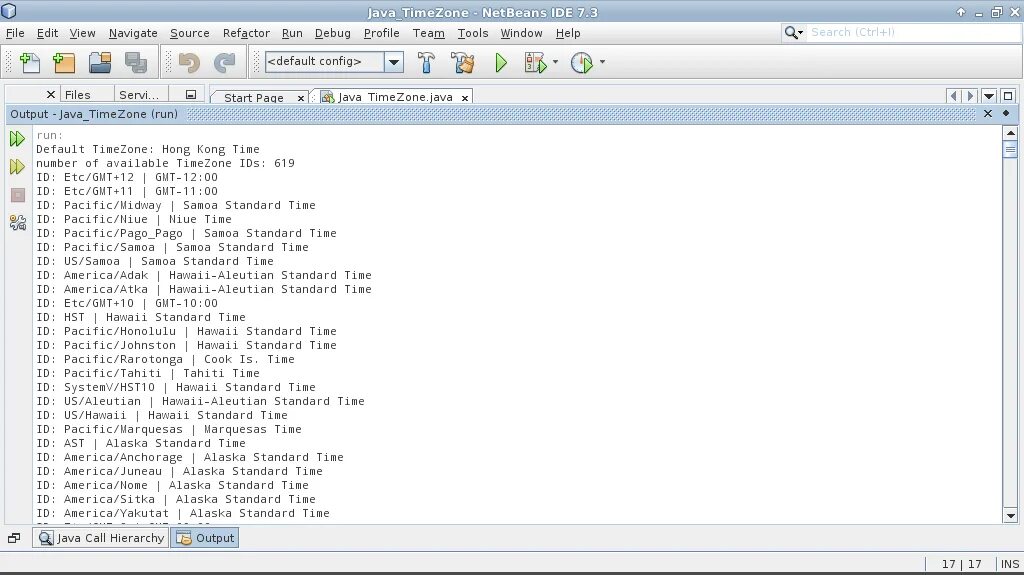Image resolution: width=1024 pixels, height=575 pixels.
Task: Click line 'number of available TimeZone IDs: 619'
Action: point(165,163)
